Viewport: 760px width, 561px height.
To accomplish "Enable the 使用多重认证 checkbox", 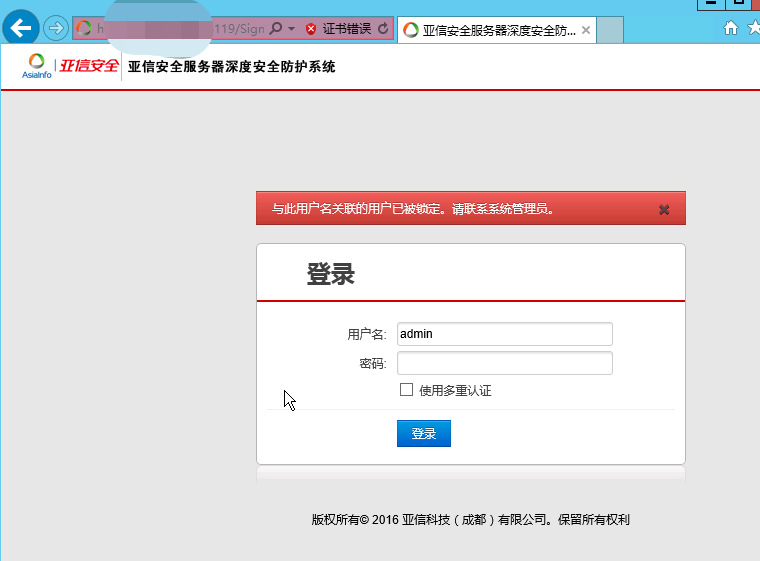I will [x=406, y=390].
